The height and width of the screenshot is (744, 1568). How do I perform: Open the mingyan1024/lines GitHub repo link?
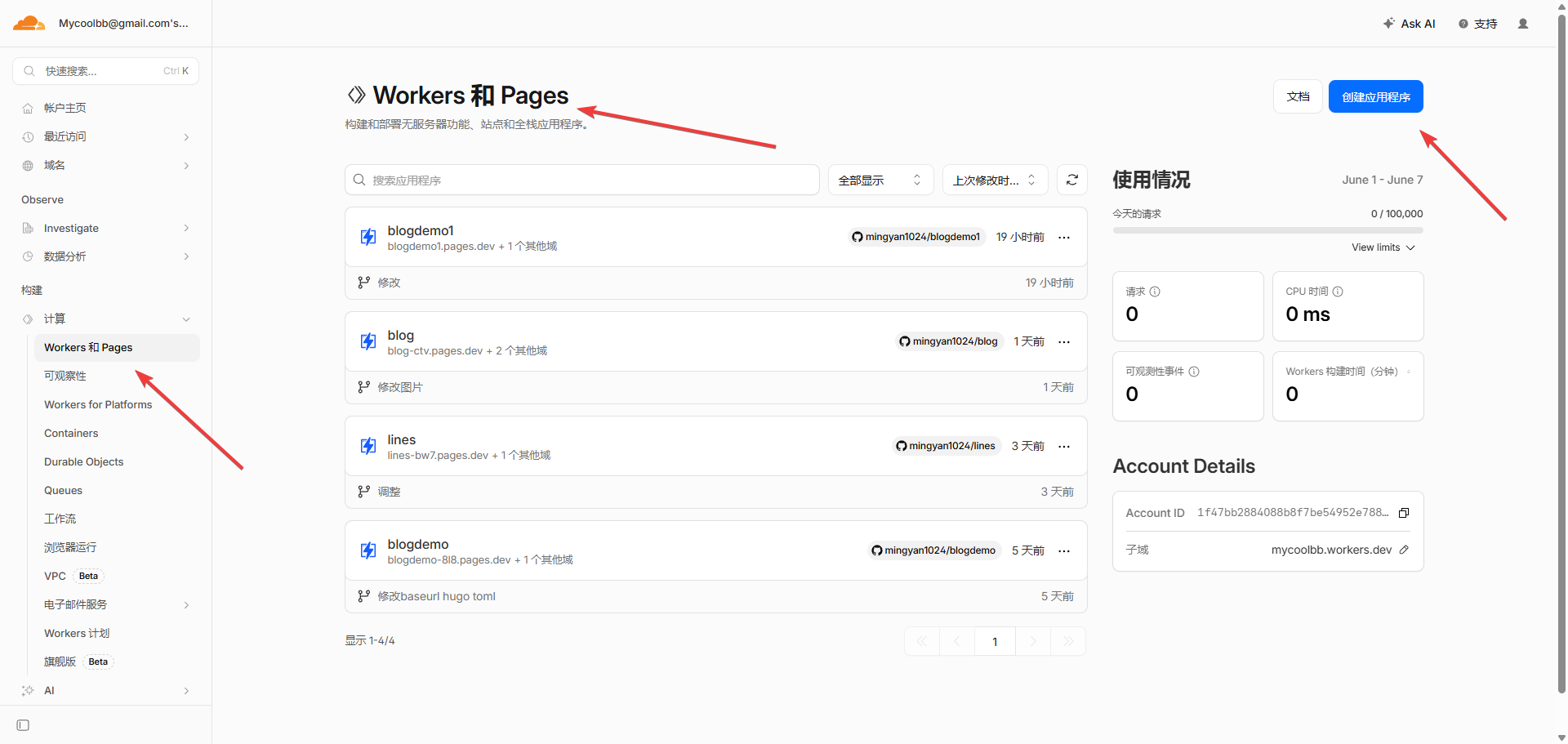(x=946, y=446)
